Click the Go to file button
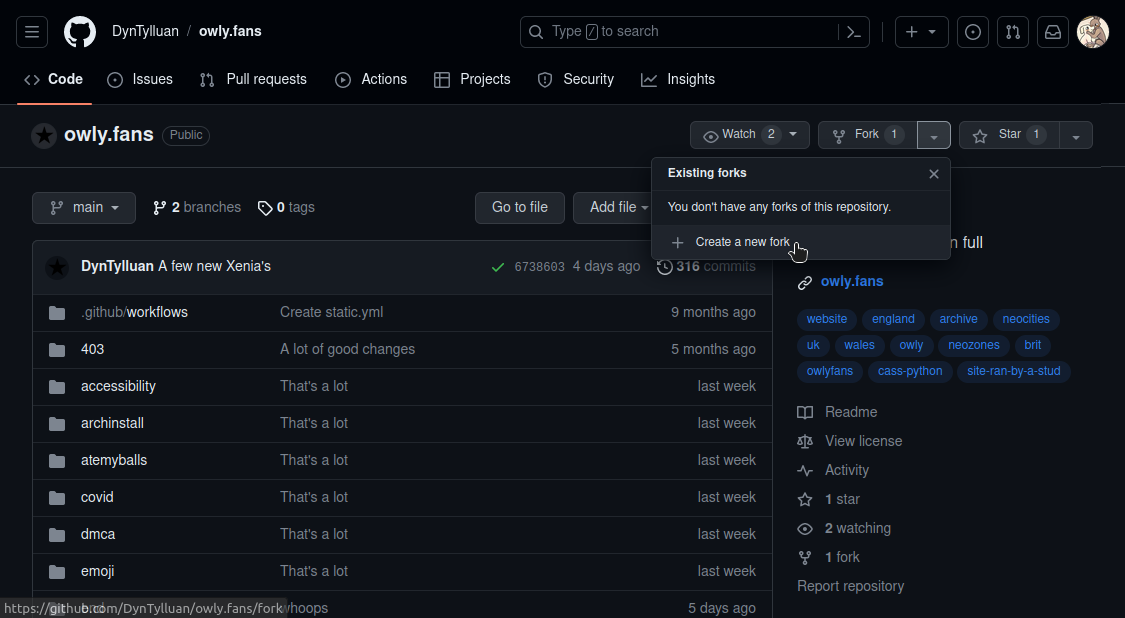Image resolution: width=1125 pixels, height=618 pixels. (519, 208)
